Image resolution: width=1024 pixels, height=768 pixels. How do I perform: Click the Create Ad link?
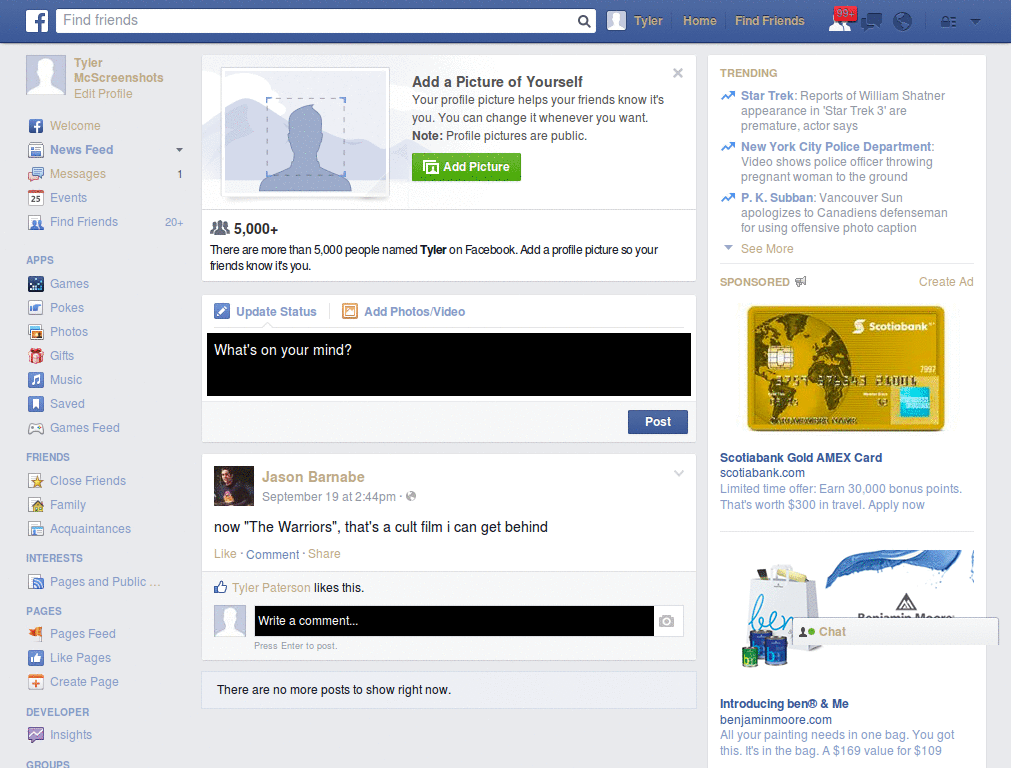click(x=946, y=282)
